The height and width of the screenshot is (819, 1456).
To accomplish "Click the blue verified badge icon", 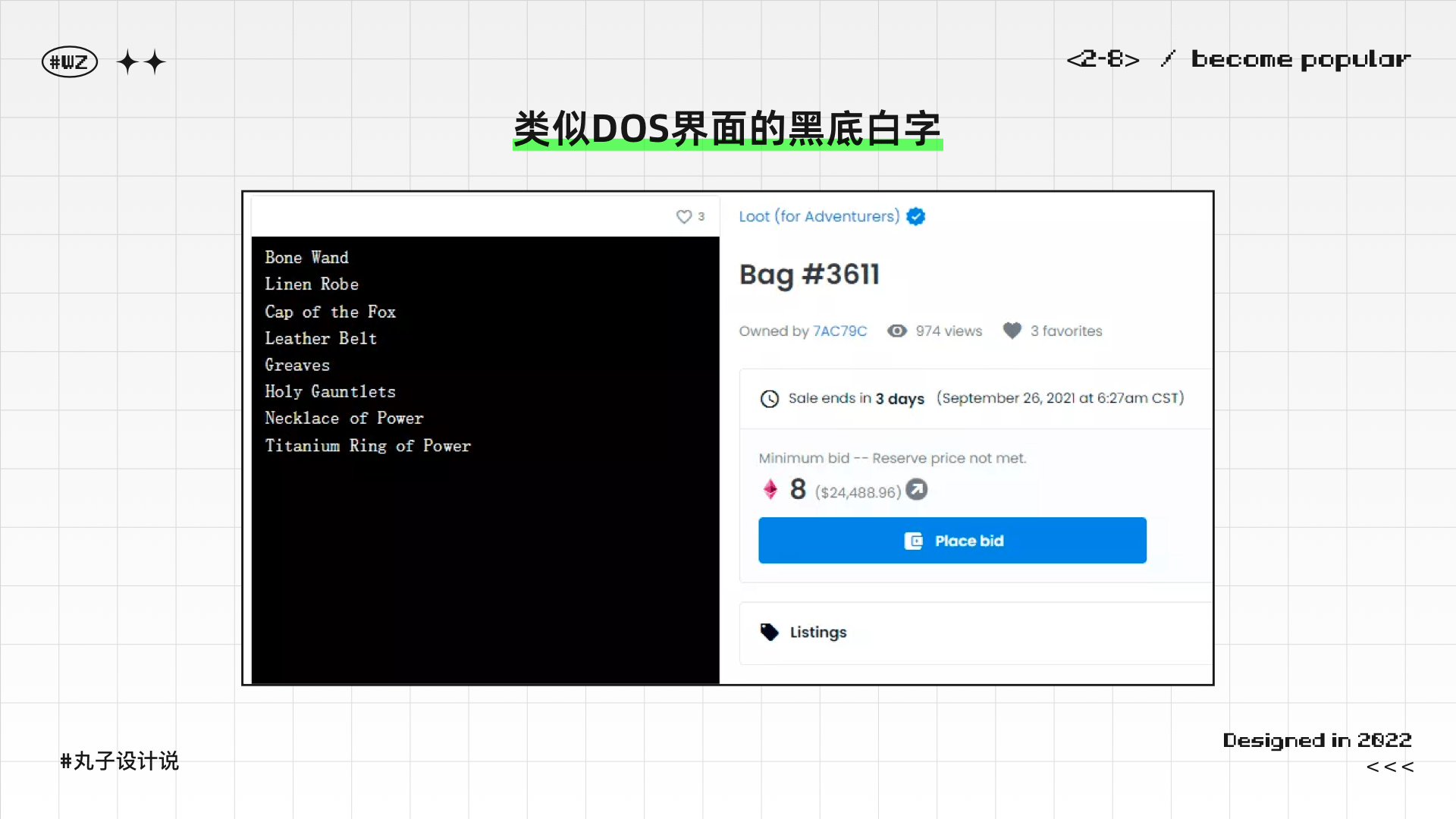I will [916, 217].
